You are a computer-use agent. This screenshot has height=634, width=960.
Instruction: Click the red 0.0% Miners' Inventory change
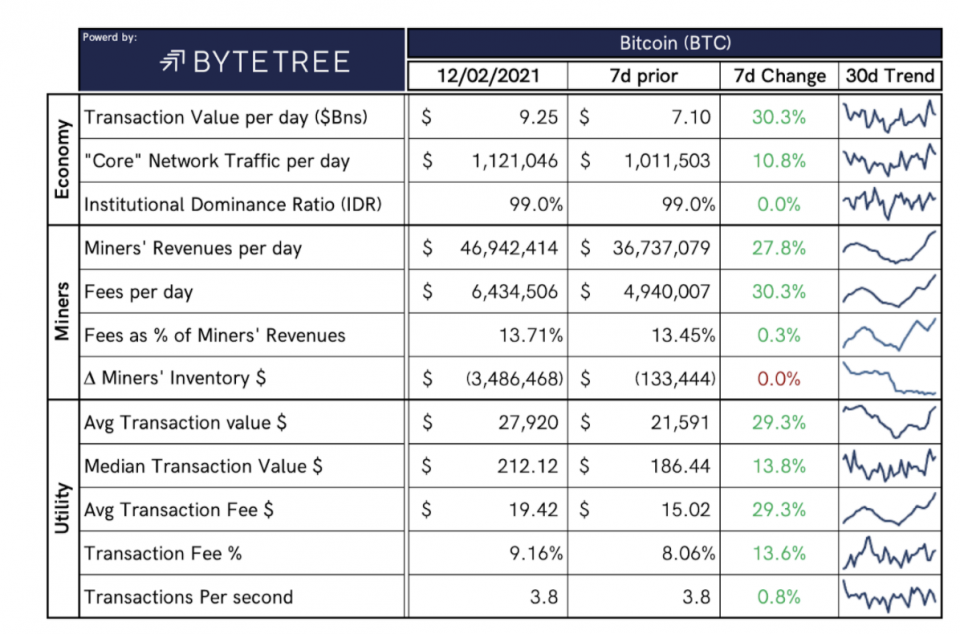click(779, 379)
